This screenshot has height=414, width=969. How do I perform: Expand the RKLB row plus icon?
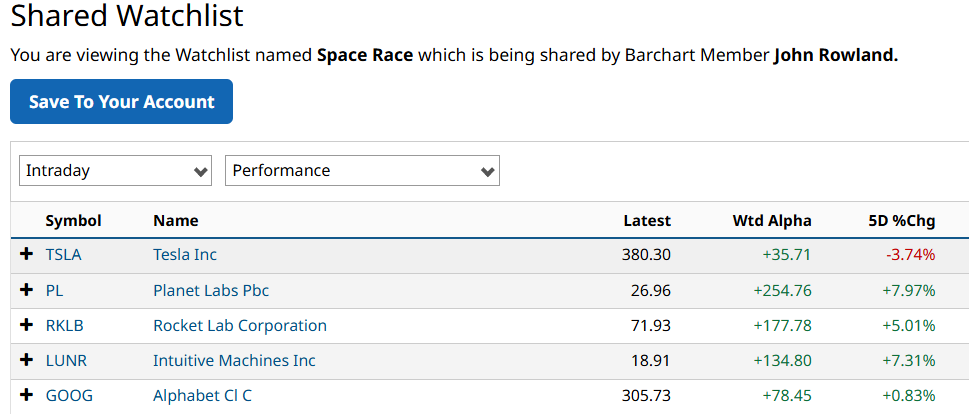coord(27,325)
